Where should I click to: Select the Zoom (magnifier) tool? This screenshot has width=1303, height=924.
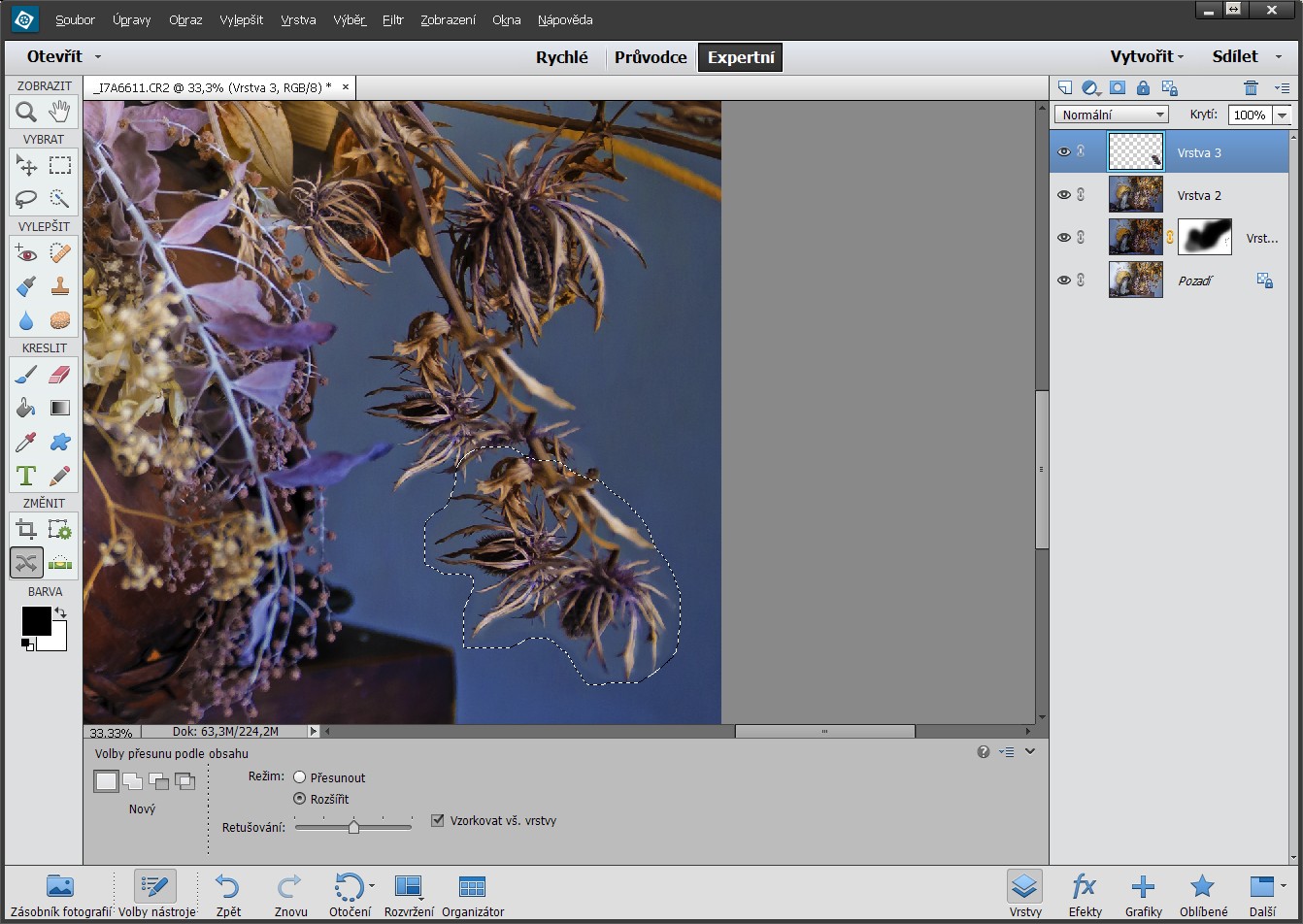tap(26, 112)
